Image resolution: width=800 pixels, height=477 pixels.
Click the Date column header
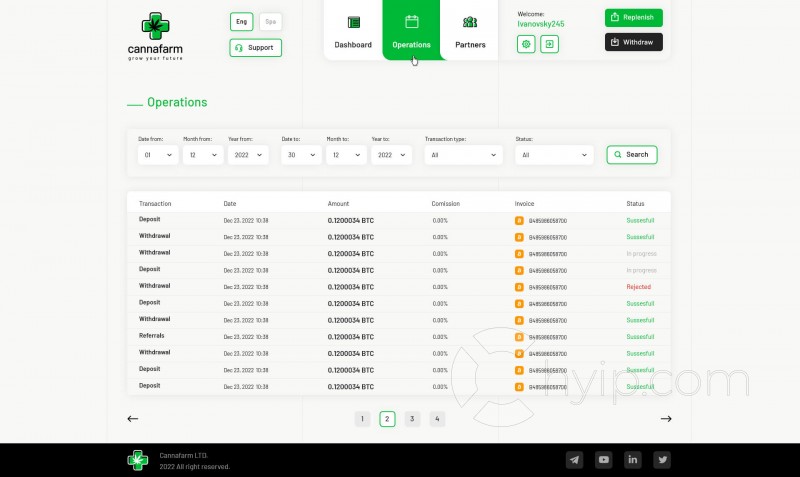tap(230, 204)
